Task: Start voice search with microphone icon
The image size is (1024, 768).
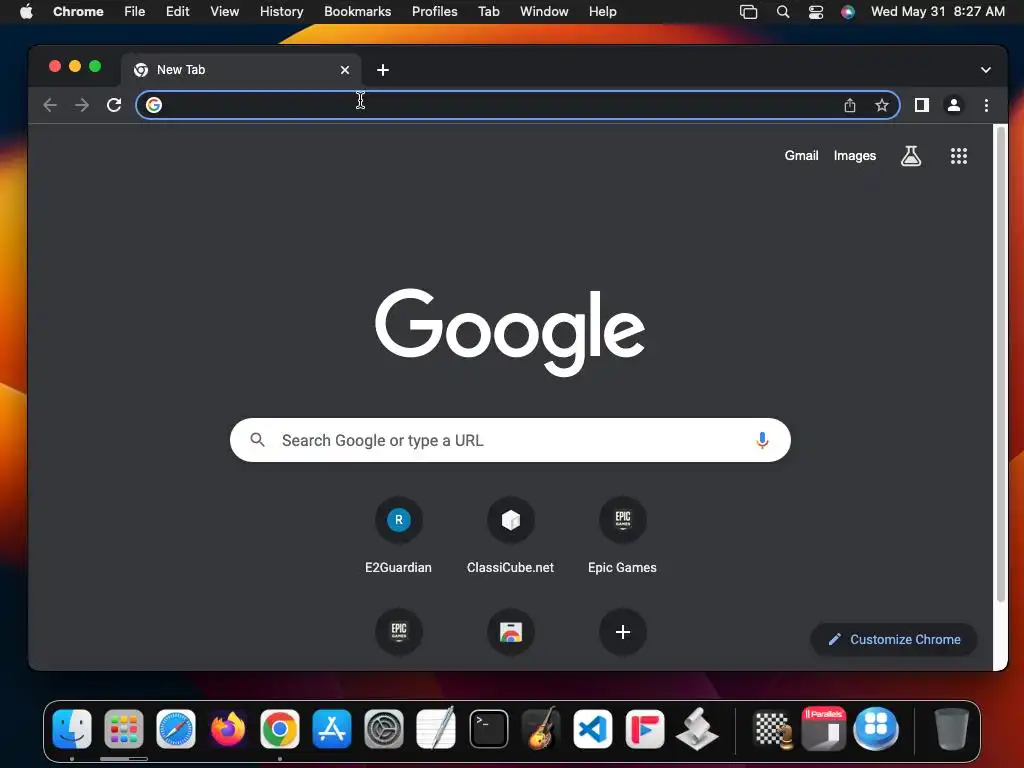Action: point(761,440)
